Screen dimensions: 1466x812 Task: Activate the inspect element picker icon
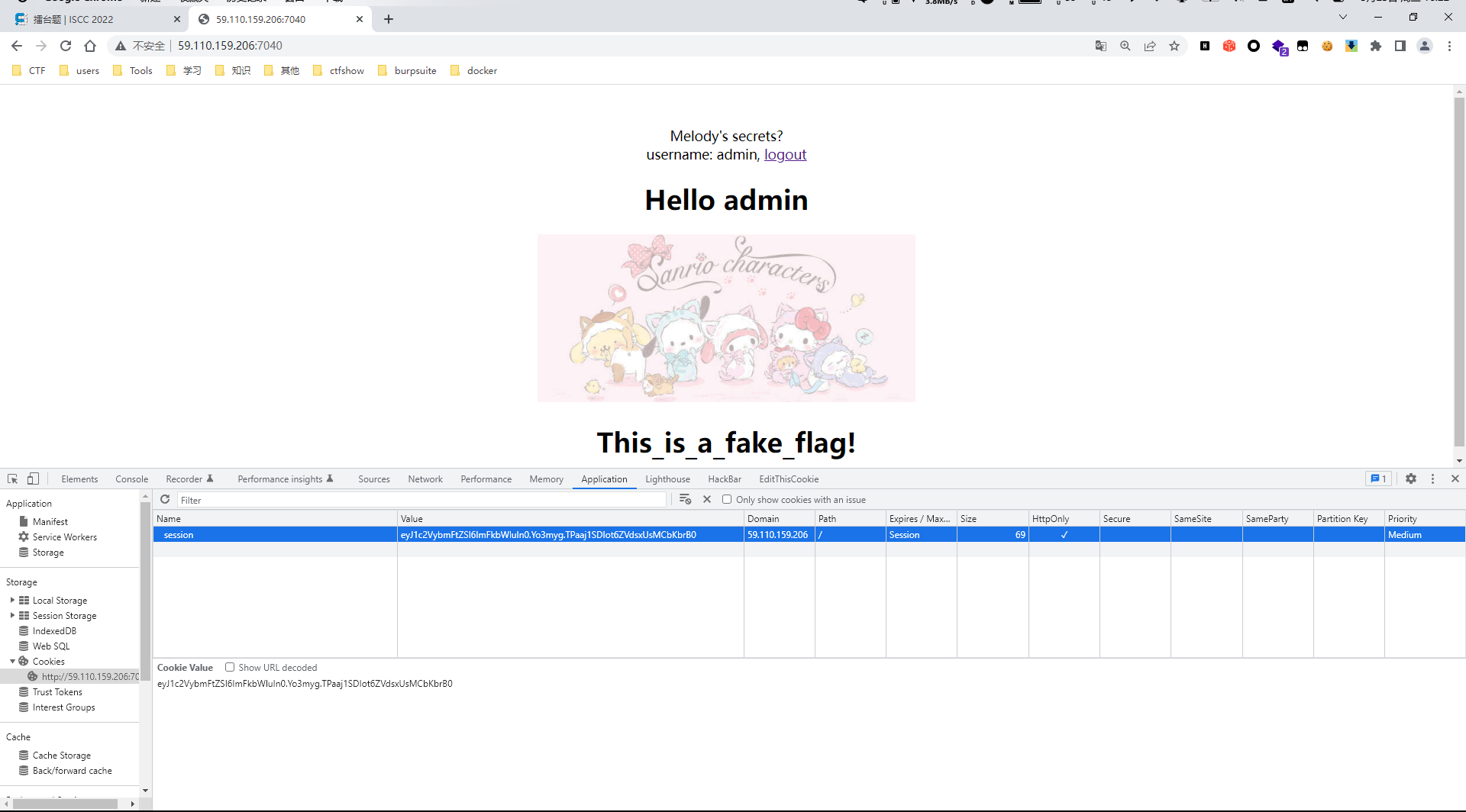tap(13, 478)
